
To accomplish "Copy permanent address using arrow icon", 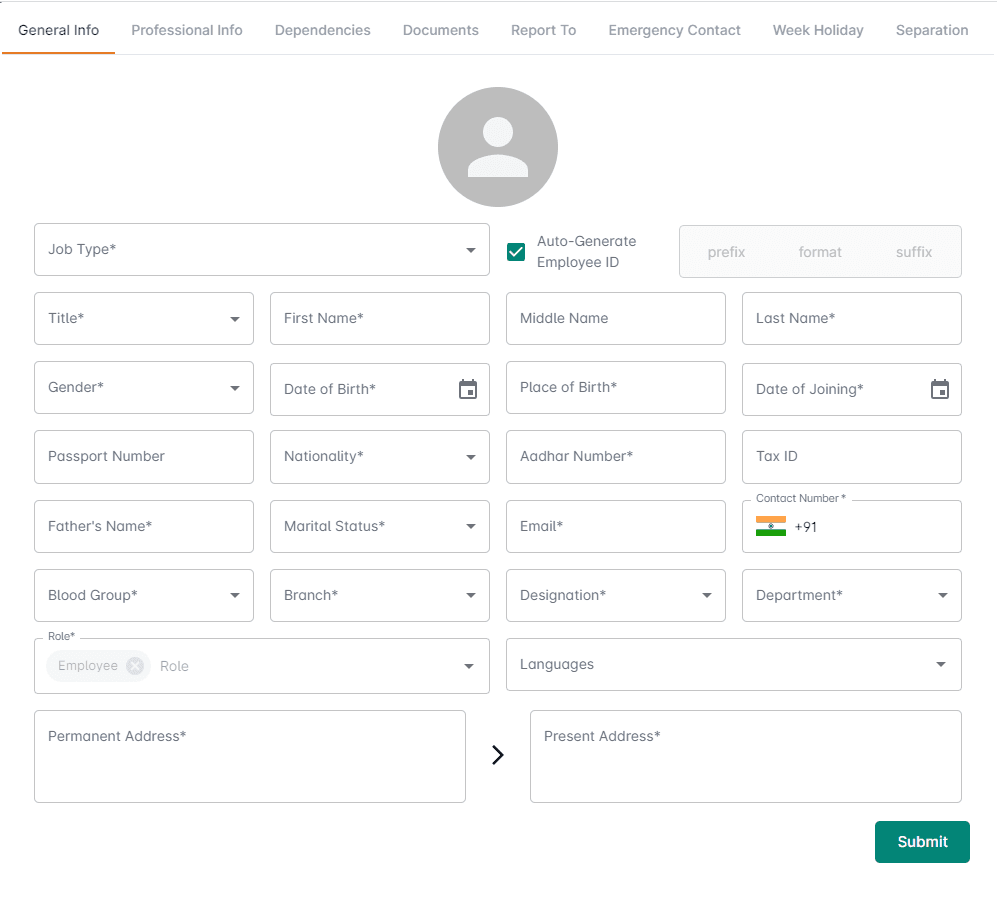I will [x=497, y=755].
